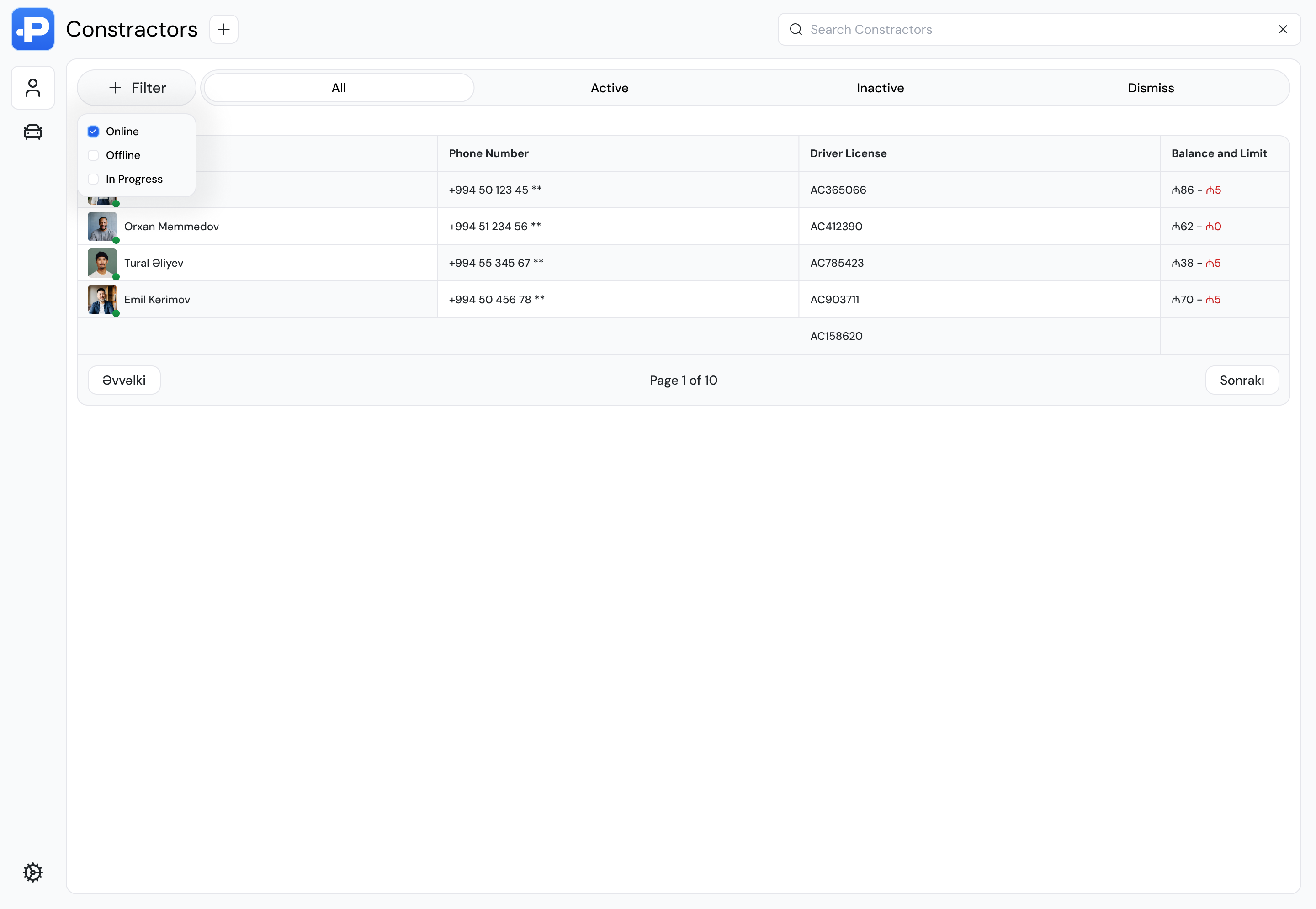Viewport: 1316px width, 909px height.
Task: Click the plus button beside Constractors title
Action: coord(223,29)
